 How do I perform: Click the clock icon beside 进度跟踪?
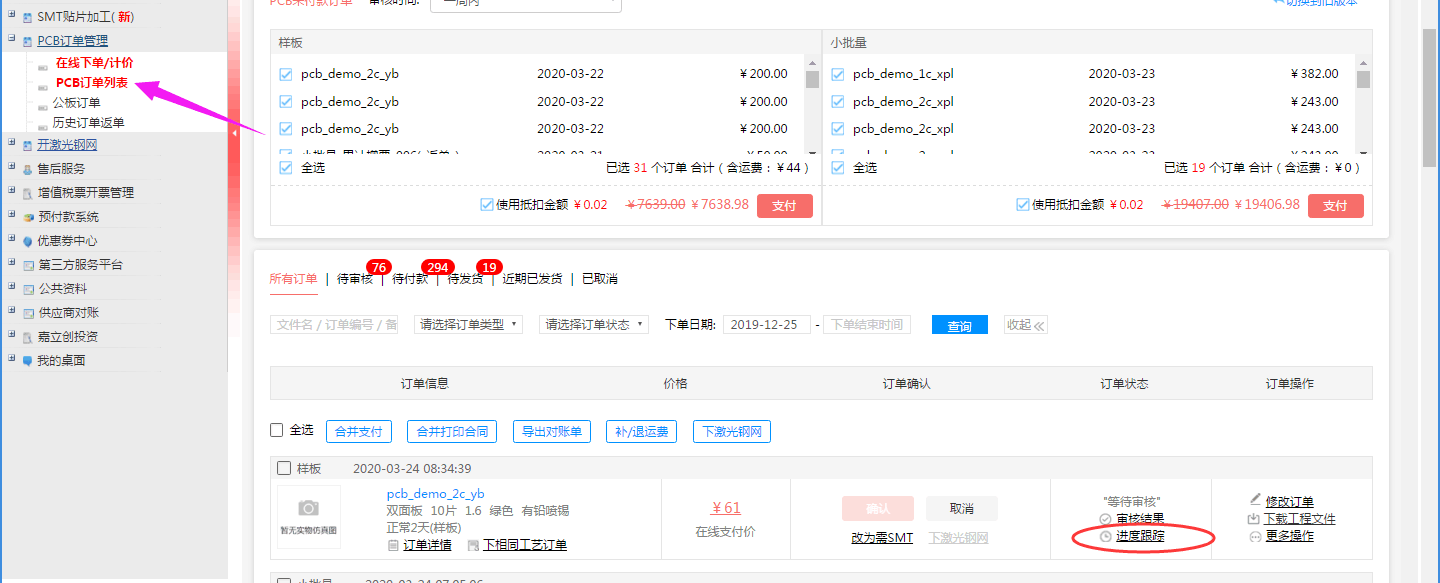click(x=1105, y=537)
